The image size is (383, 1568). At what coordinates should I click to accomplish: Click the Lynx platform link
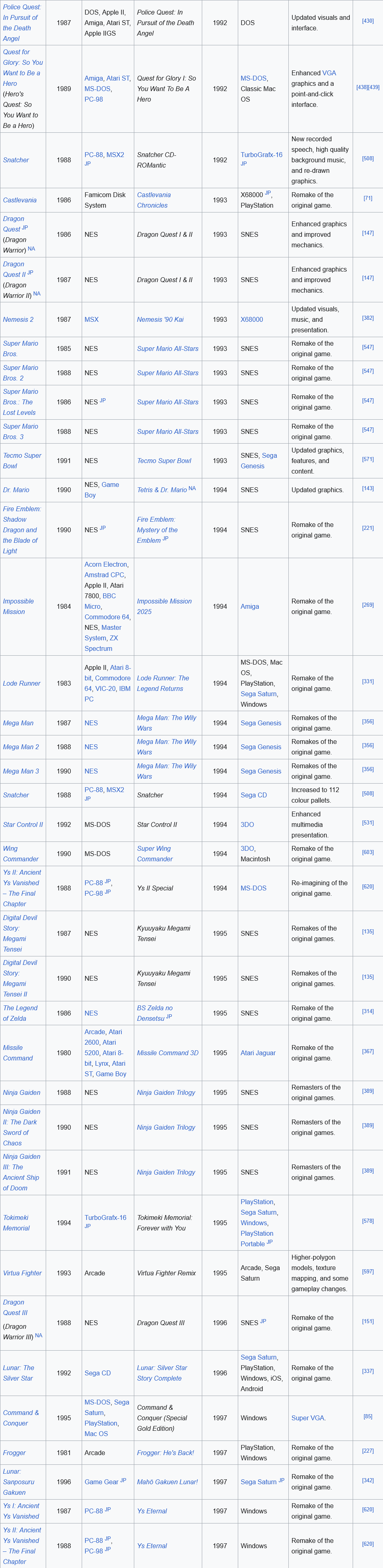(x=102, y=1063)
